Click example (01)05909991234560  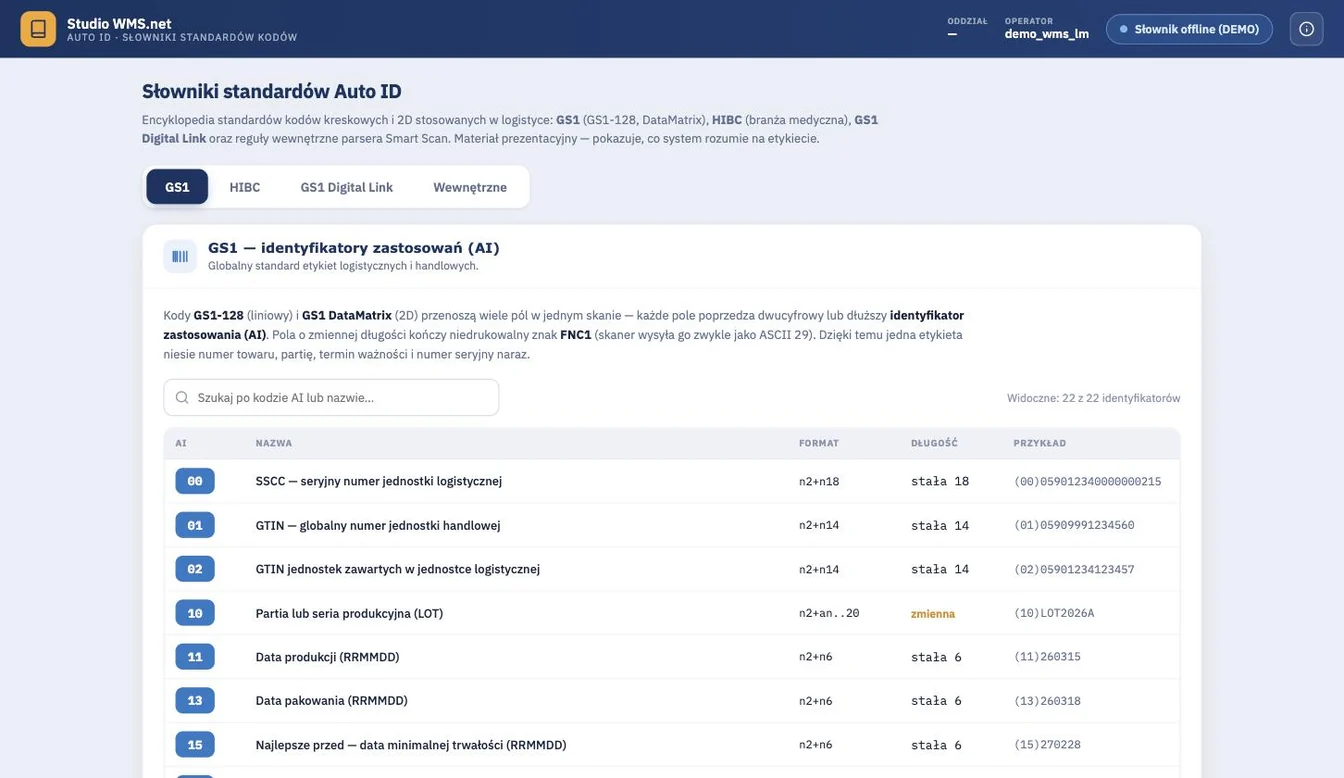tap(1074, 525)
